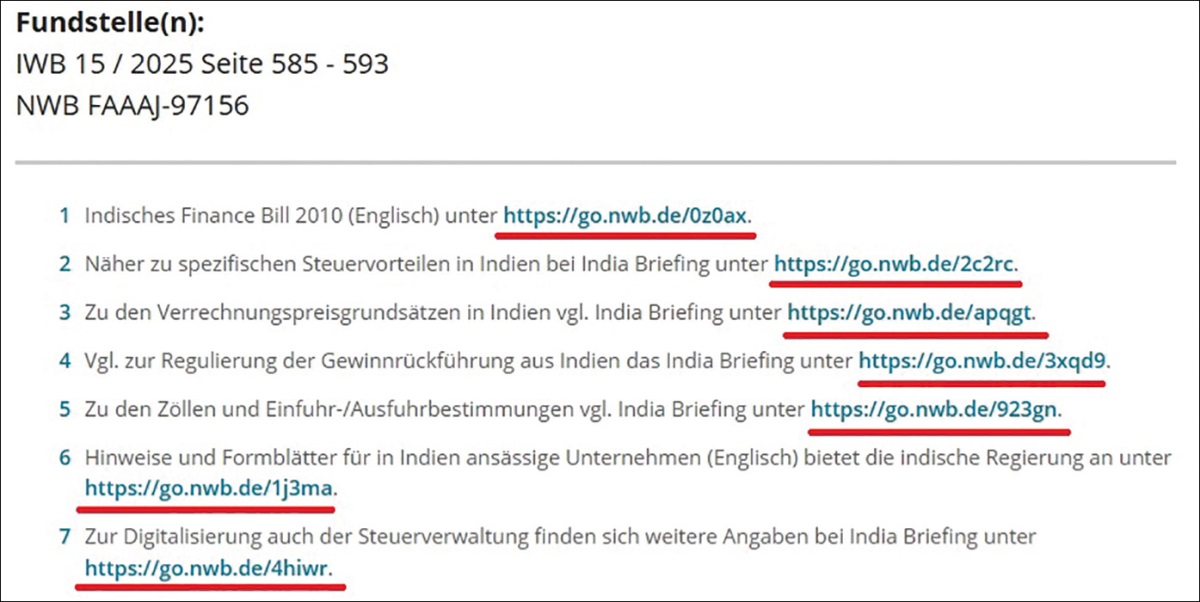The image size is (1200, 602).
Task: Click the go.nwb.de/3xqd9 link
Action: click(x=983, y=361)
